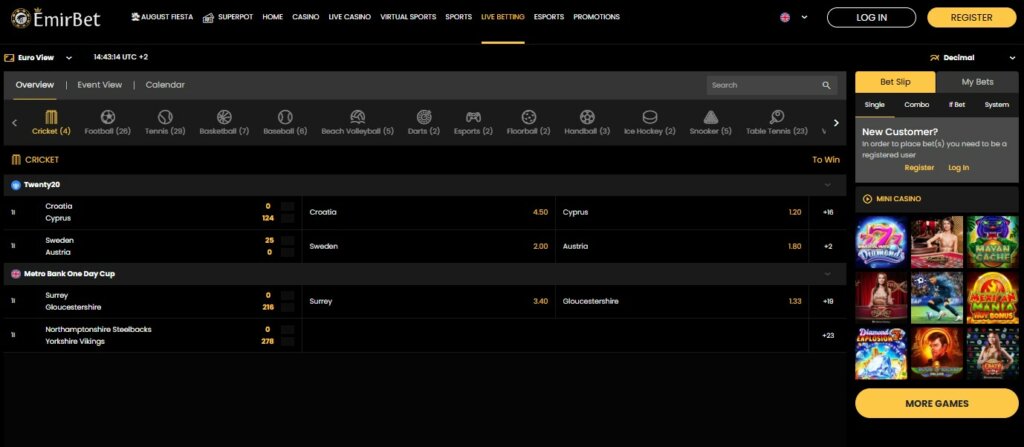Select the Handball sport icon
The image size is (1024, 447).
587,117
